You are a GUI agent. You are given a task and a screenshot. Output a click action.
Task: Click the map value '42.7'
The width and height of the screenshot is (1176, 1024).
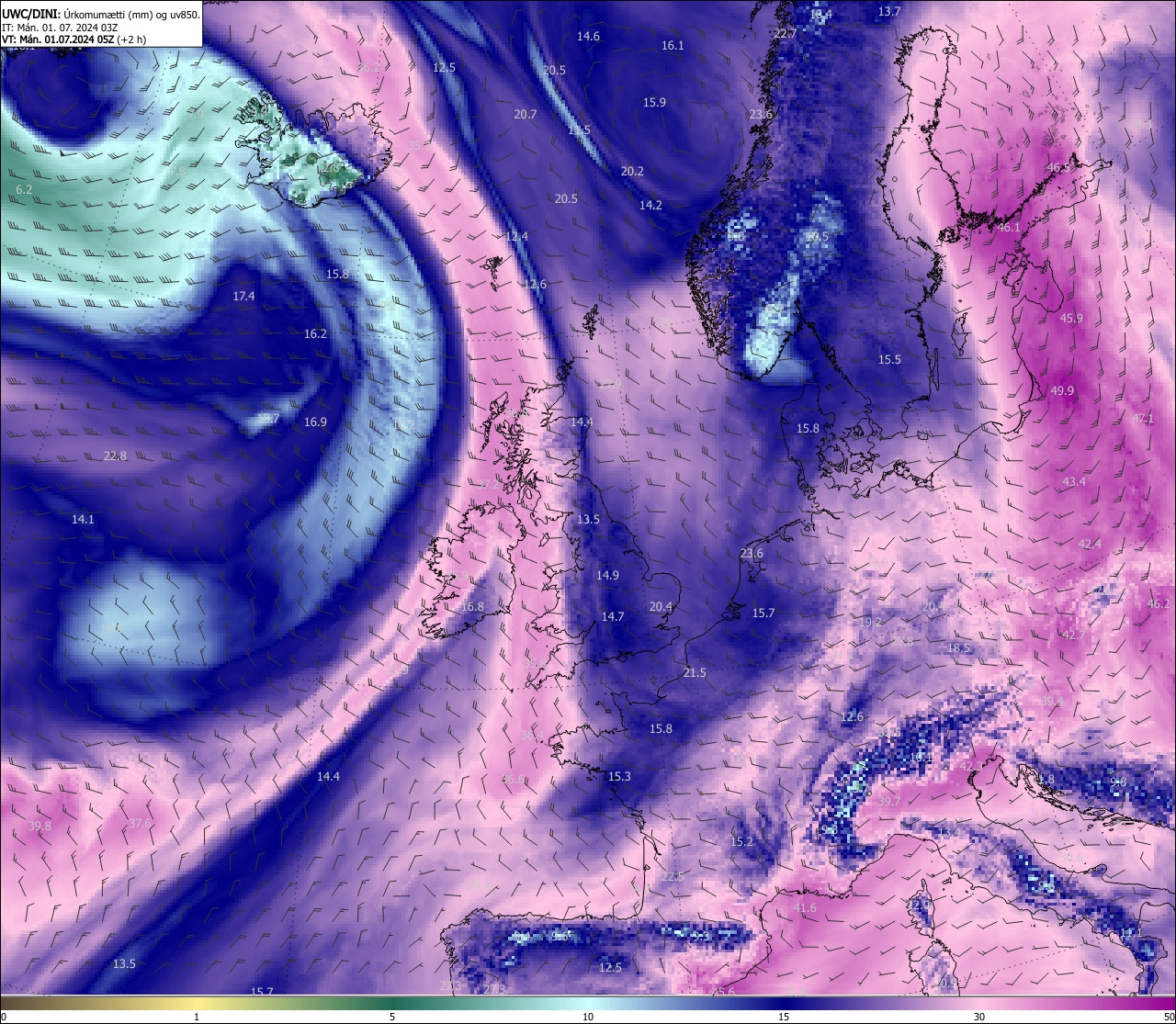(x=1073, y=636)
